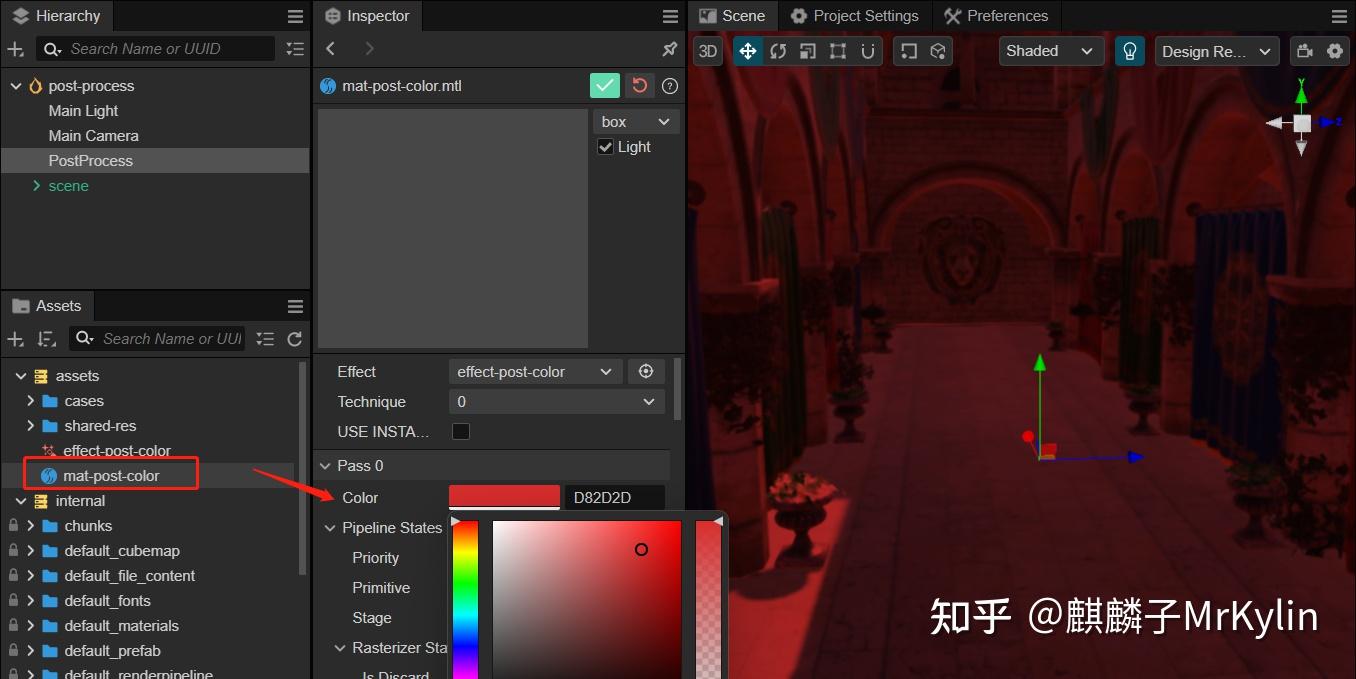Switch to the Project Settings tab
Viewport: 1356px width, 679px height.
click(854, 15)
